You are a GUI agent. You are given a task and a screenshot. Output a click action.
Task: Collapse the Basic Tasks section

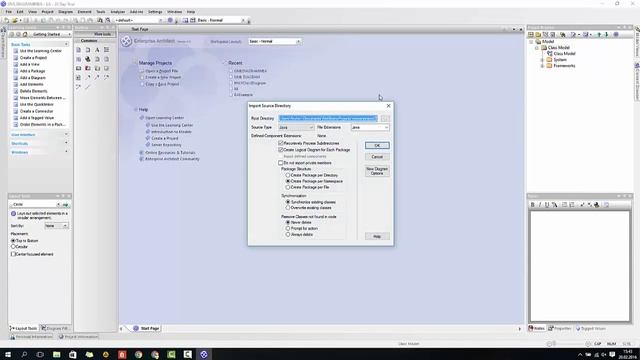coord(66,44)
